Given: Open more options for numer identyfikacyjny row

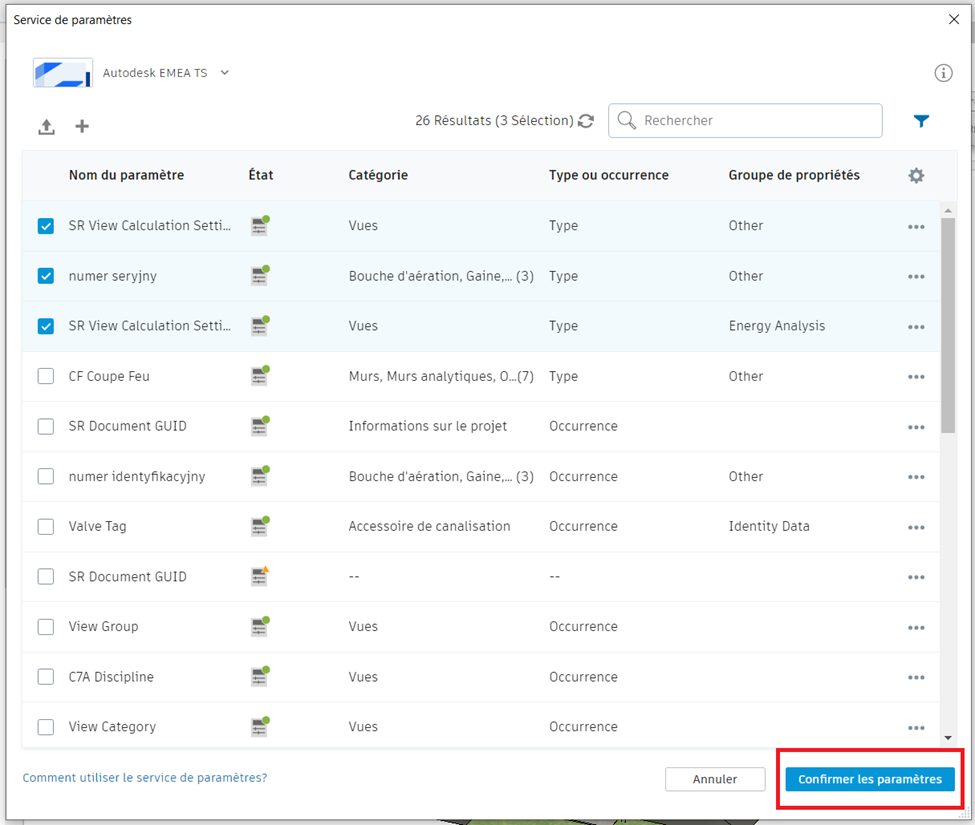Looking at the screenshot, I should coord(915,477).
